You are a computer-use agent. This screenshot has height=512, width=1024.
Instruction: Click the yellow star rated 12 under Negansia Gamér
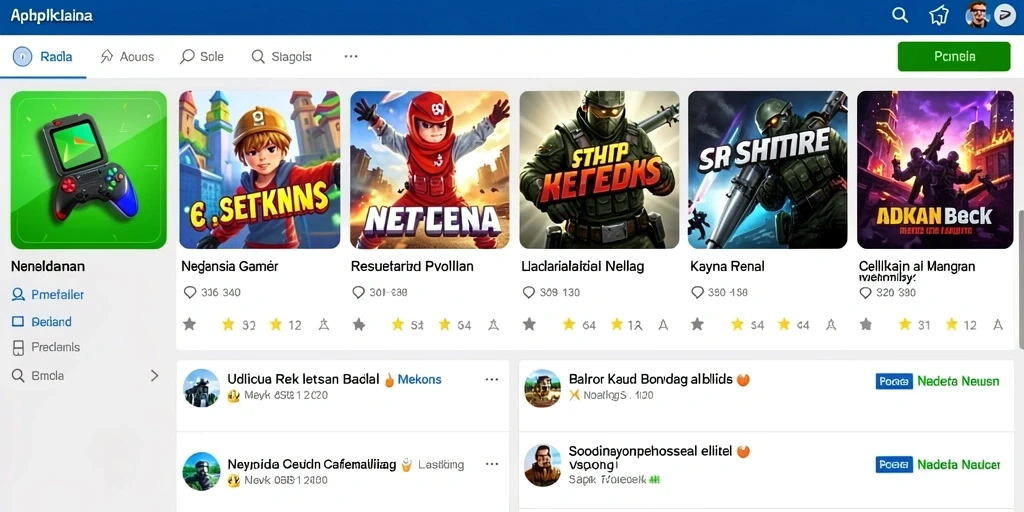[276, 324]
